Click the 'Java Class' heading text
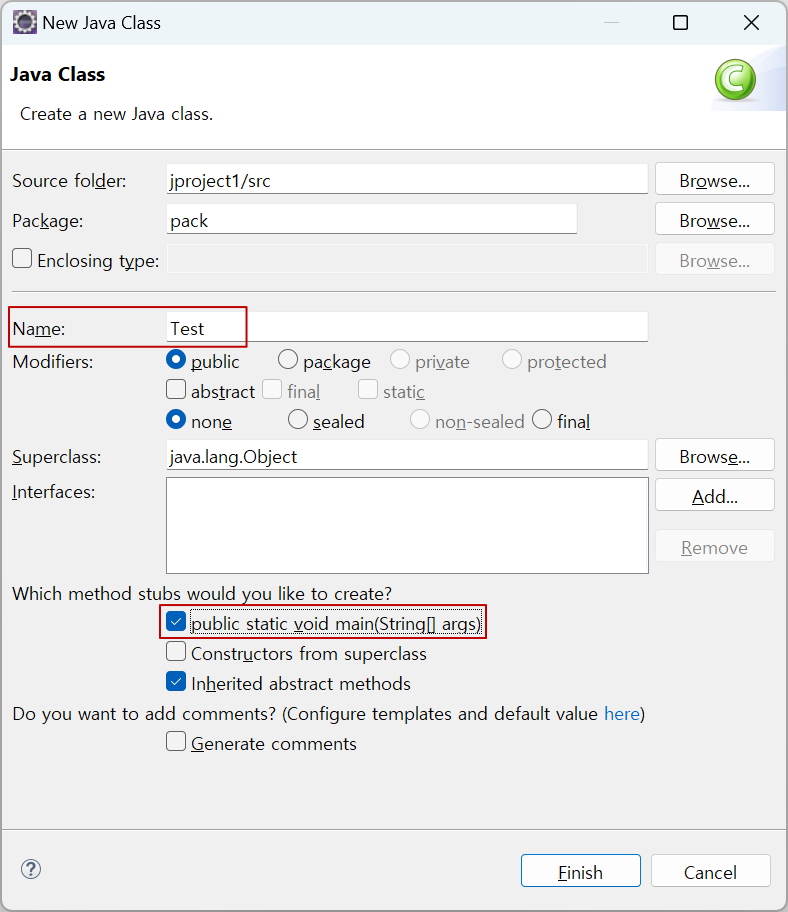The image size is (788, 912). (x=58, y=74)
